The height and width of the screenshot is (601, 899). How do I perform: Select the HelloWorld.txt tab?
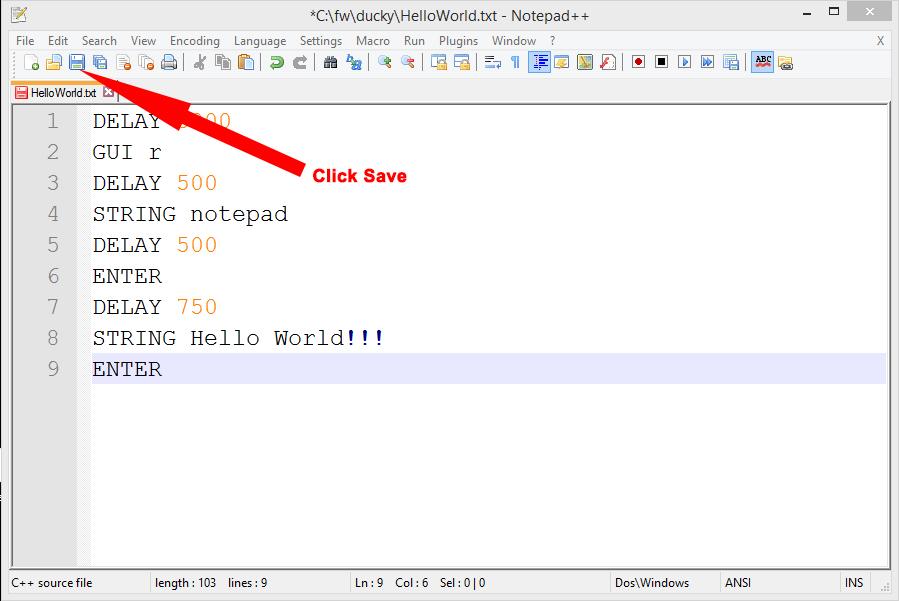[64, 92]
